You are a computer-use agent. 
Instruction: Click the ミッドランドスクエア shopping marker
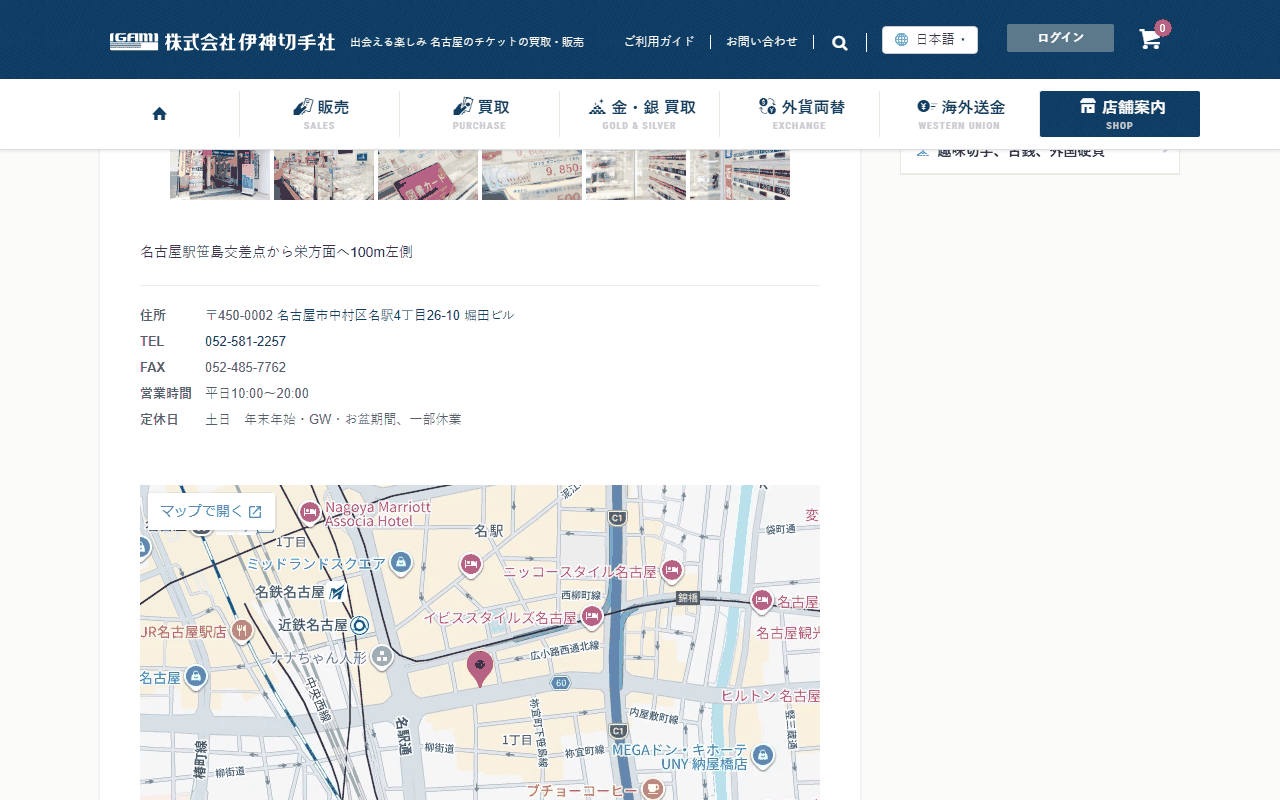click(401, 563)
